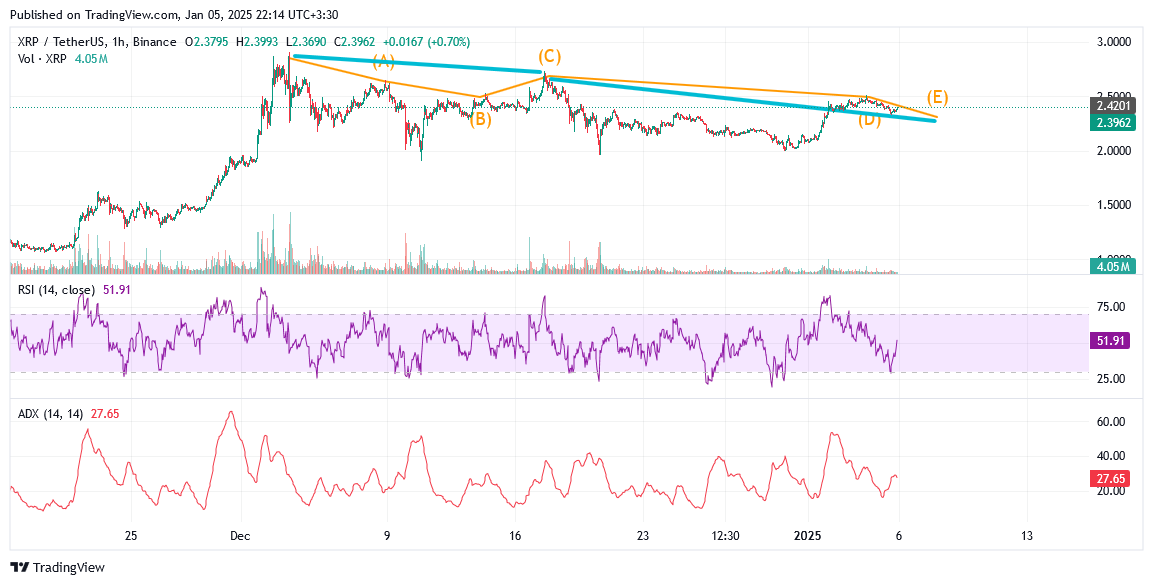Click the green 2.3962 current price tag

coord(1113,122)
